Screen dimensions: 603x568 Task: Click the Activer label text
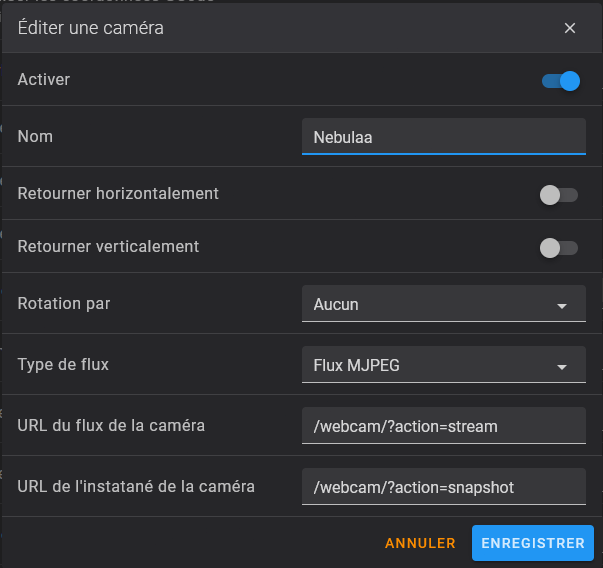(x=44, y=79)
